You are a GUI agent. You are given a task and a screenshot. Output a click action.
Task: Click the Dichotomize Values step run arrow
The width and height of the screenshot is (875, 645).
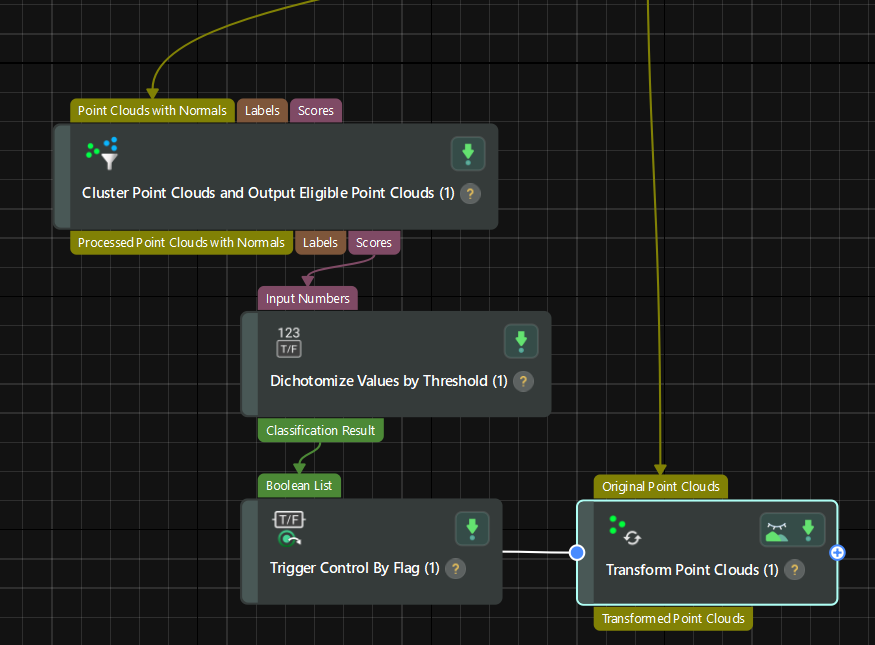coord(521,341)
